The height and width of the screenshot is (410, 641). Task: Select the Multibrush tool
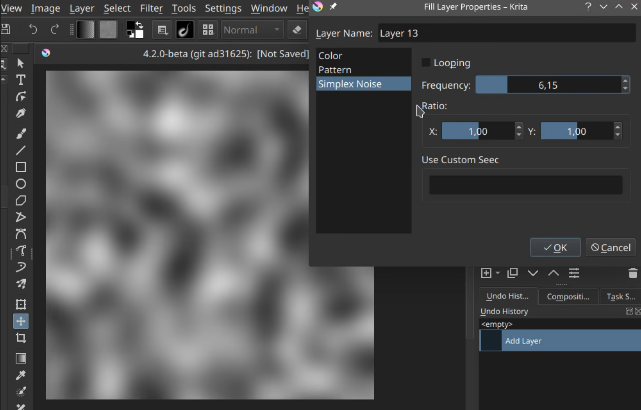21,284
